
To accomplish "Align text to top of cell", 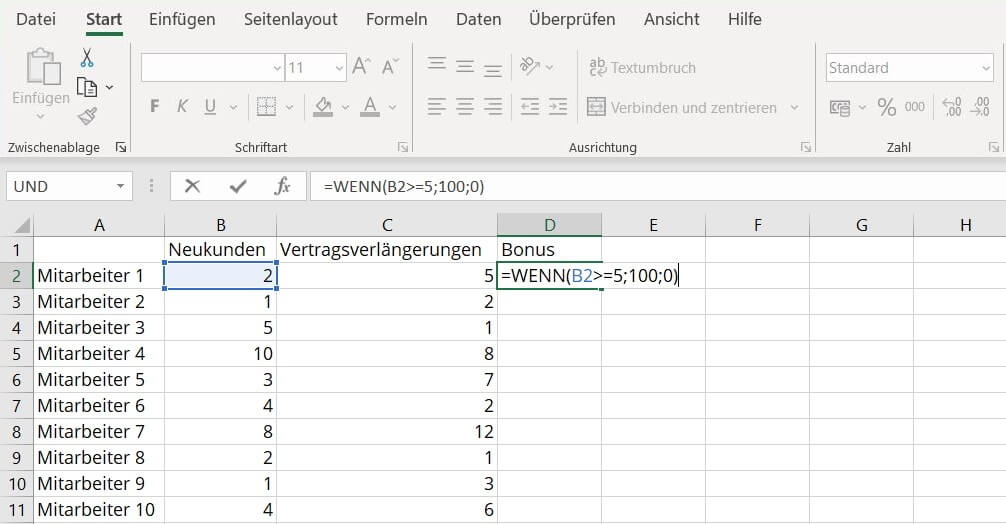I will [437, 64].
